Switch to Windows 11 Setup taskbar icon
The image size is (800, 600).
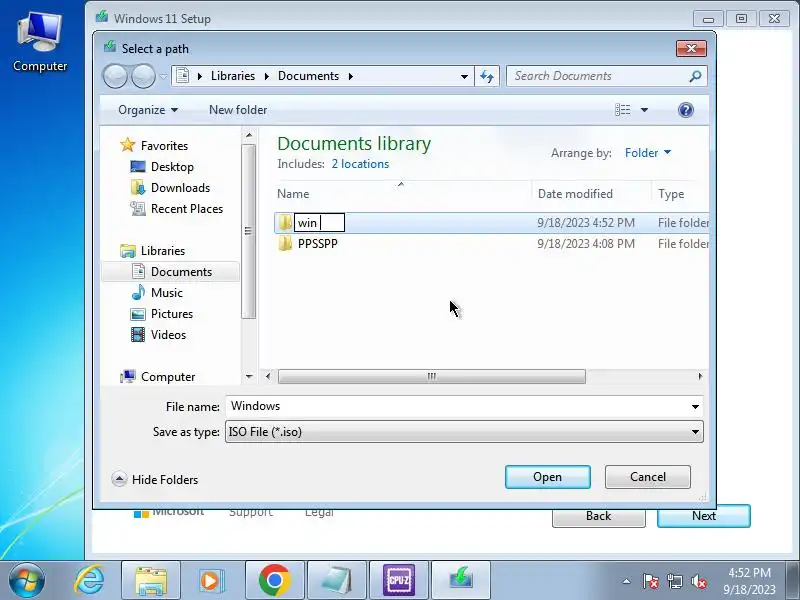coord(461,580)
